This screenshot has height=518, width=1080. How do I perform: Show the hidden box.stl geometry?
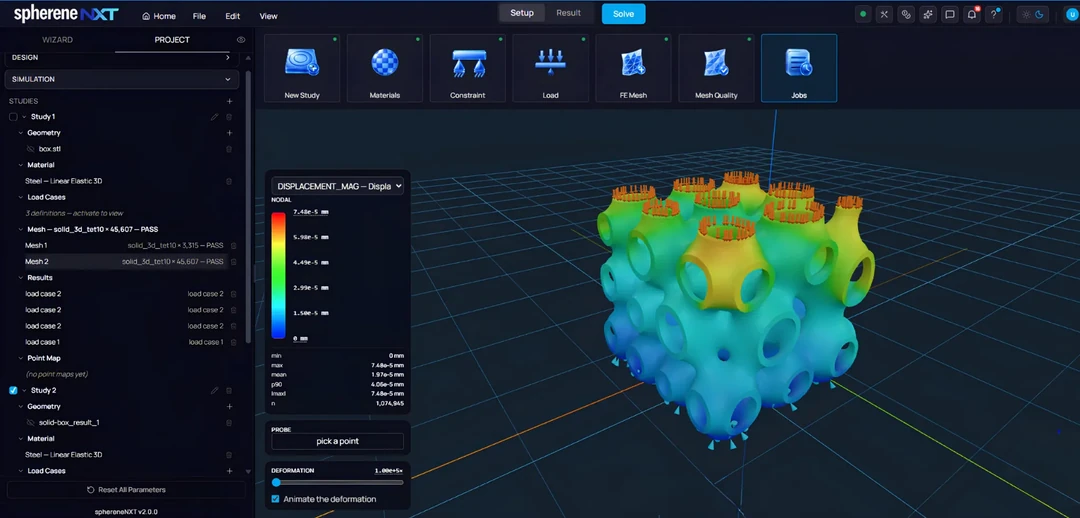[30, 149]
